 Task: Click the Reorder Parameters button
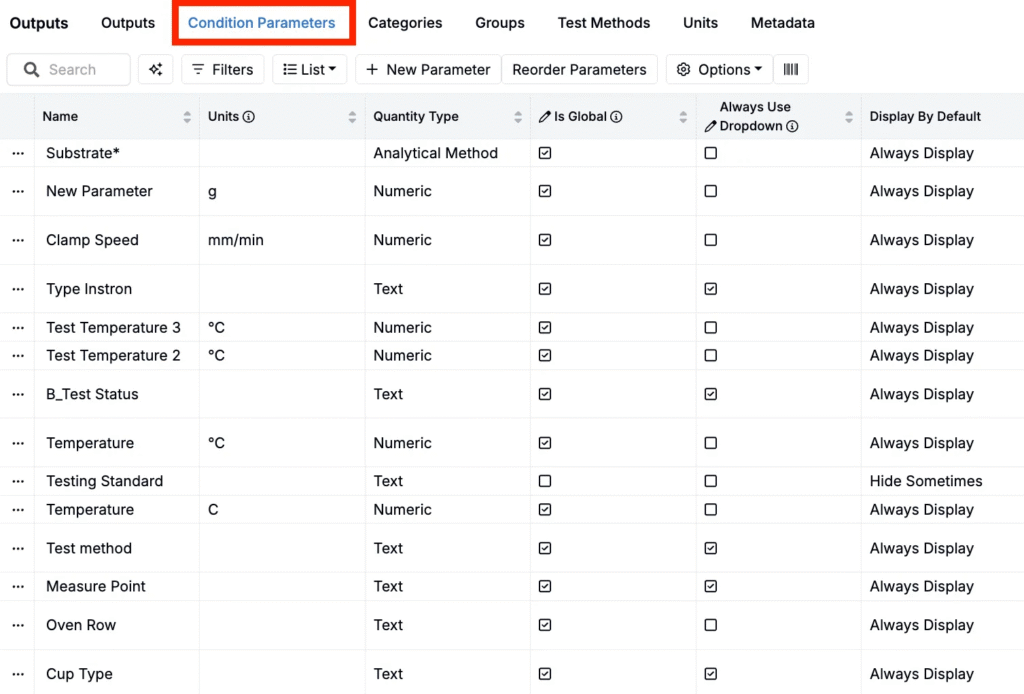[x=579, y=69]
